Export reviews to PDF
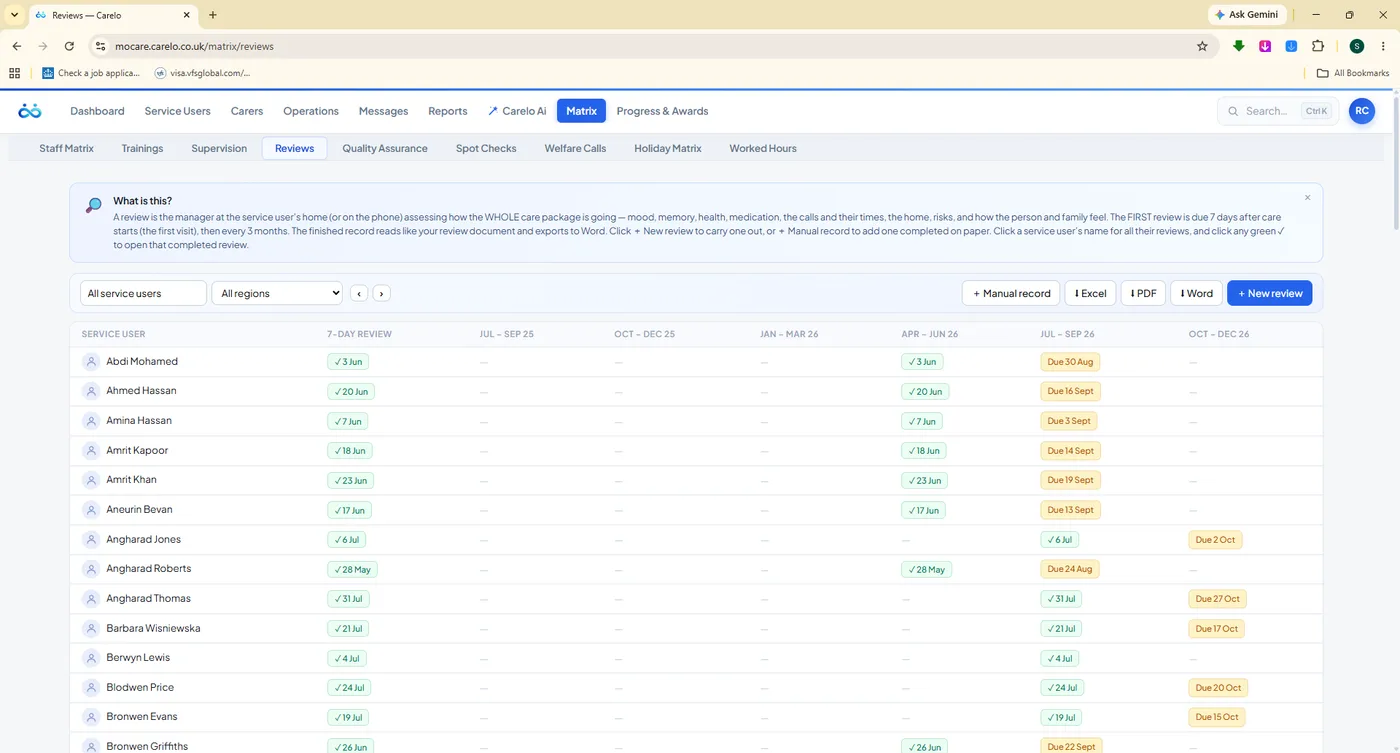This screenshot has height=753, width=1400. [1143, 293]
